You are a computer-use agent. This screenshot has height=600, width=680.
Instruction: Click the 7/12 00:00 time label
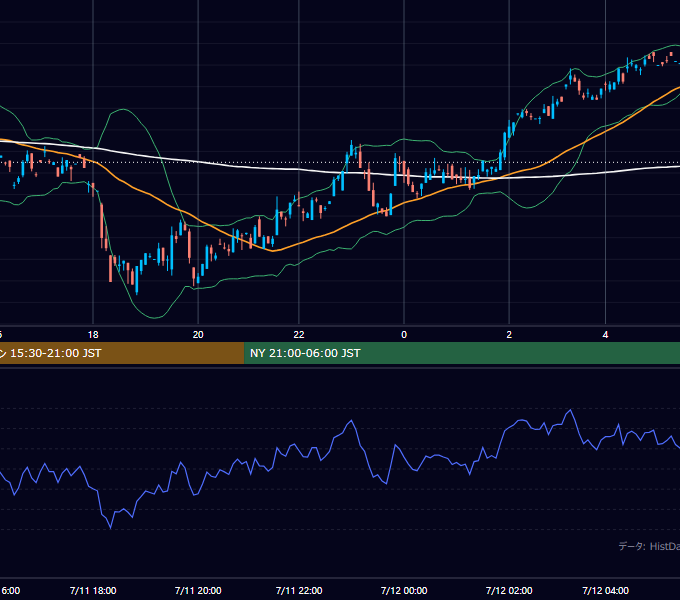click(x=404, y=590)
